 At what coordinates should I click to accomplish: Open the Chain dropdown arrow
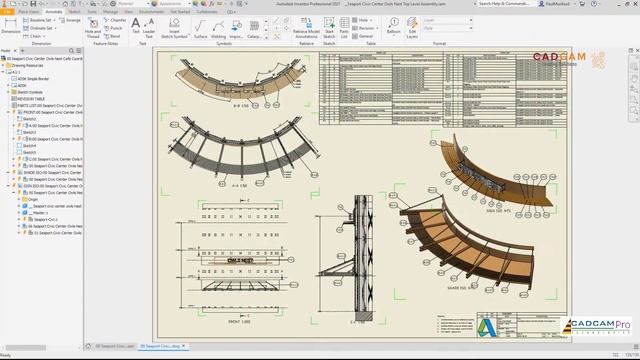(x=44, y=36)
